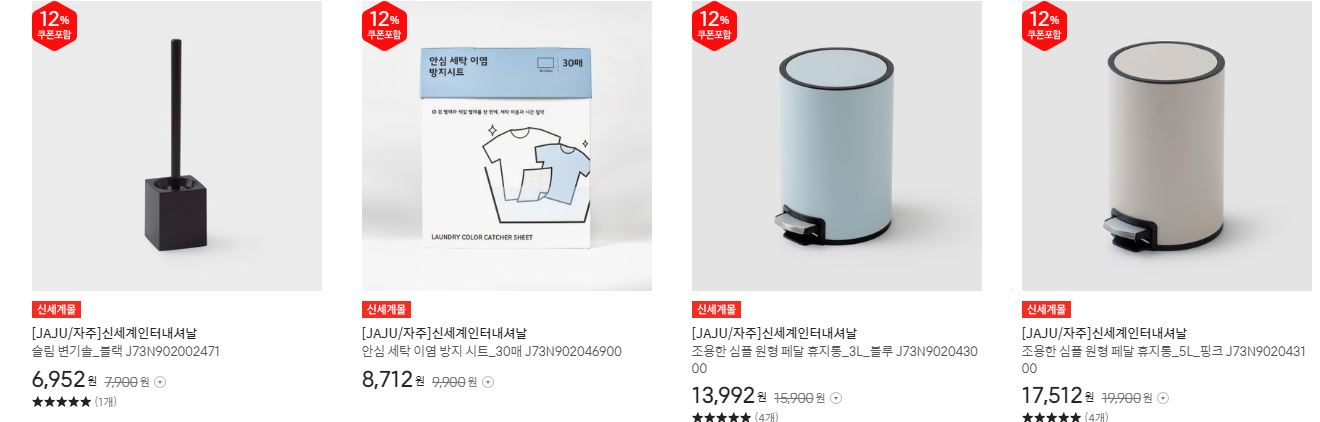The image size is (1320, 422).
Task: Click the 12% coupon badge on toilet brush
Action: tap(55, 24)
